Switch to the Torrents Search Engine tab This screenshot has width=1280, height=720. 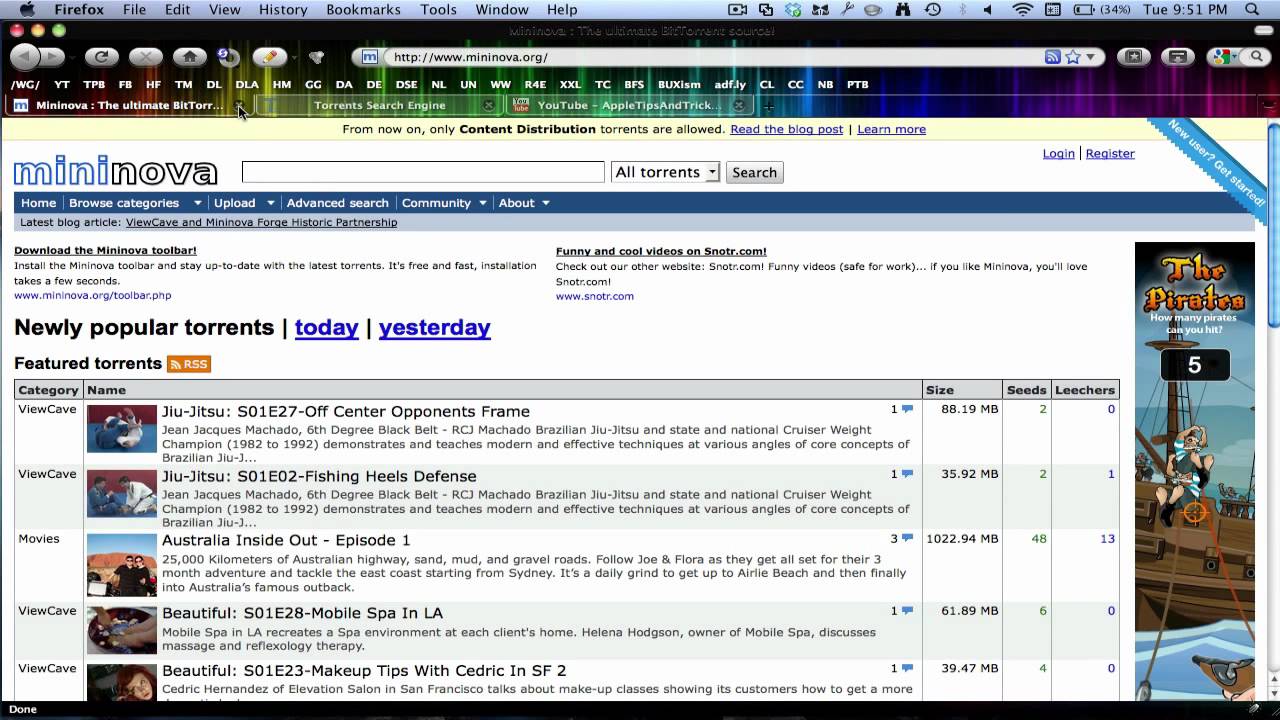click(380, 105)
